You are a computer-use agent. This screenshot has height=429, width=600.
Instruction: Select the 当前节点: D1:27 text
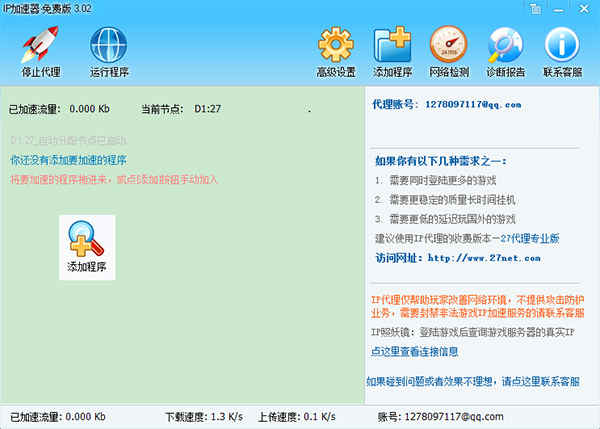181,109
